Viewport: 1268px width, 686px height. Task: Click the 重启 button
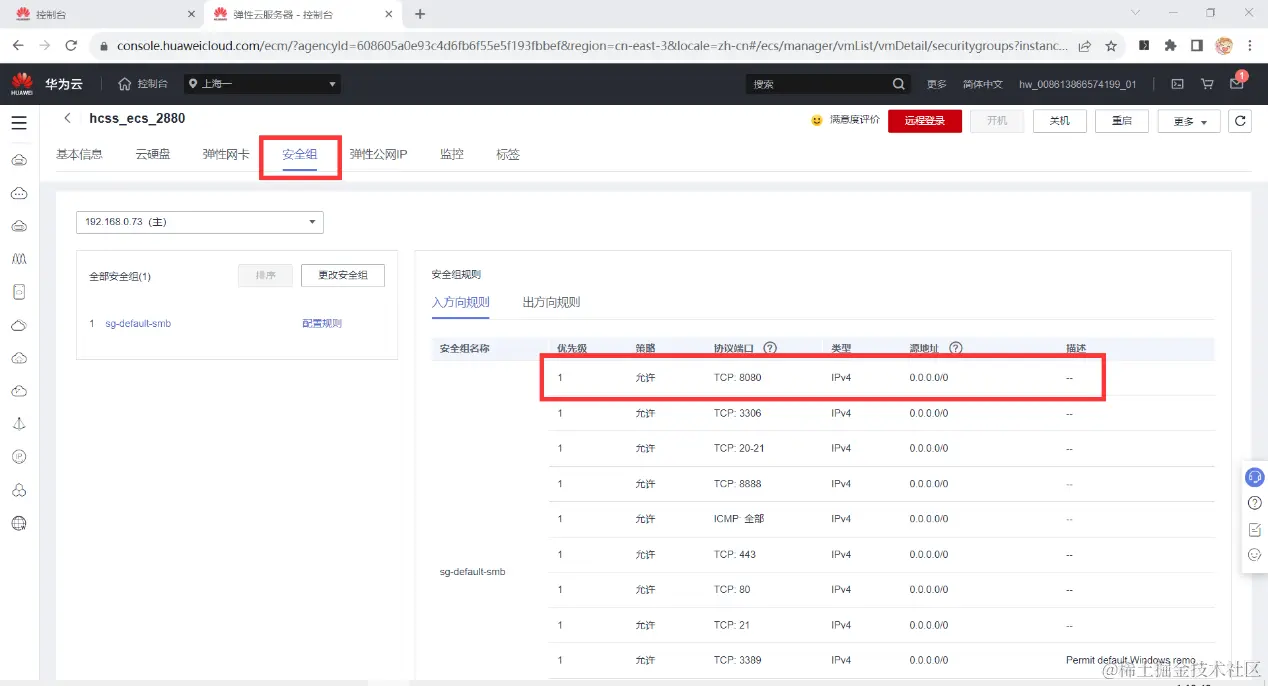pos(1121,121)
